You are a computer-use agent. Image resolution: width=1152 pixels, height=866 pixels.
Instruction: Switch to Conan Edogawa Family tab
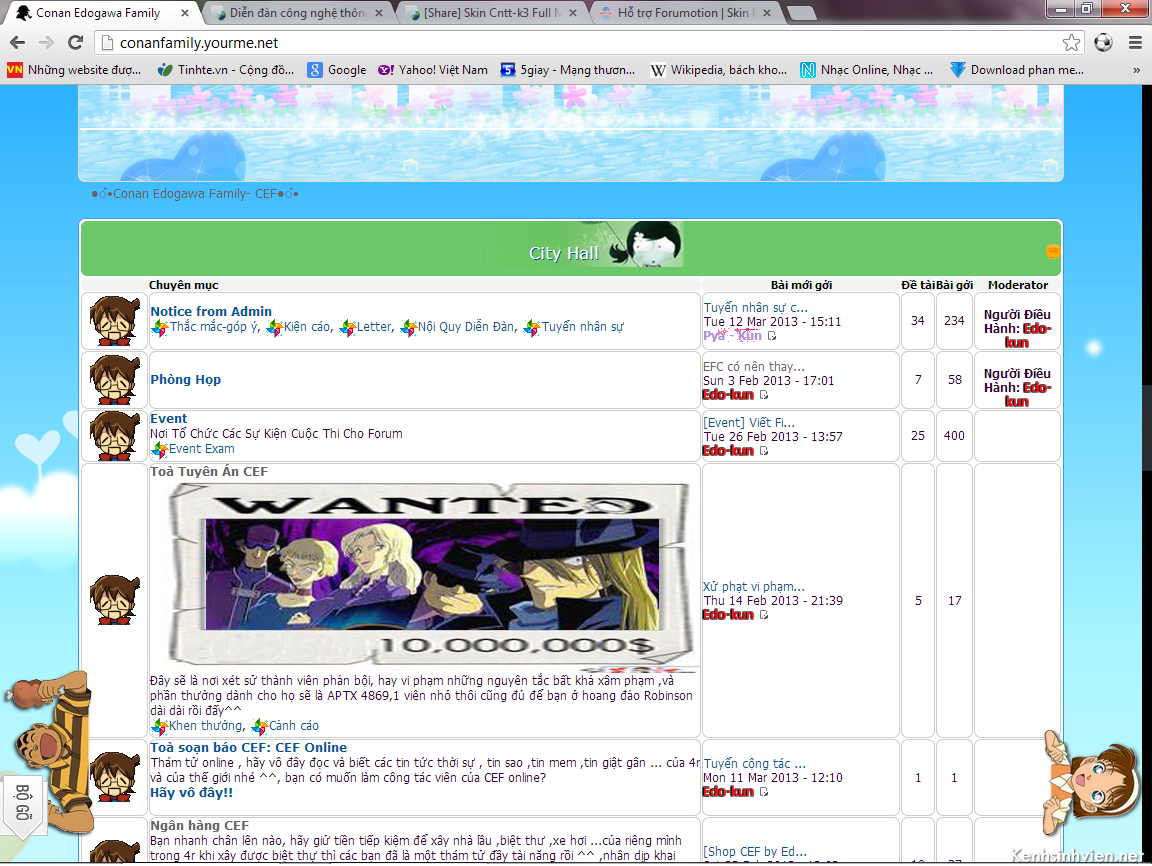coord(98,13)
